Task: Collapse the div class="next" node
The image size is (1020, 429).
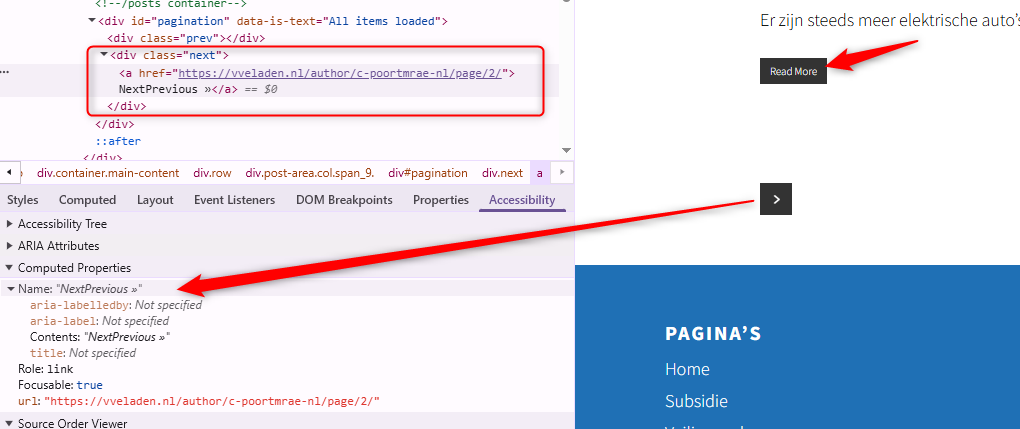Action: click(104, 56)
